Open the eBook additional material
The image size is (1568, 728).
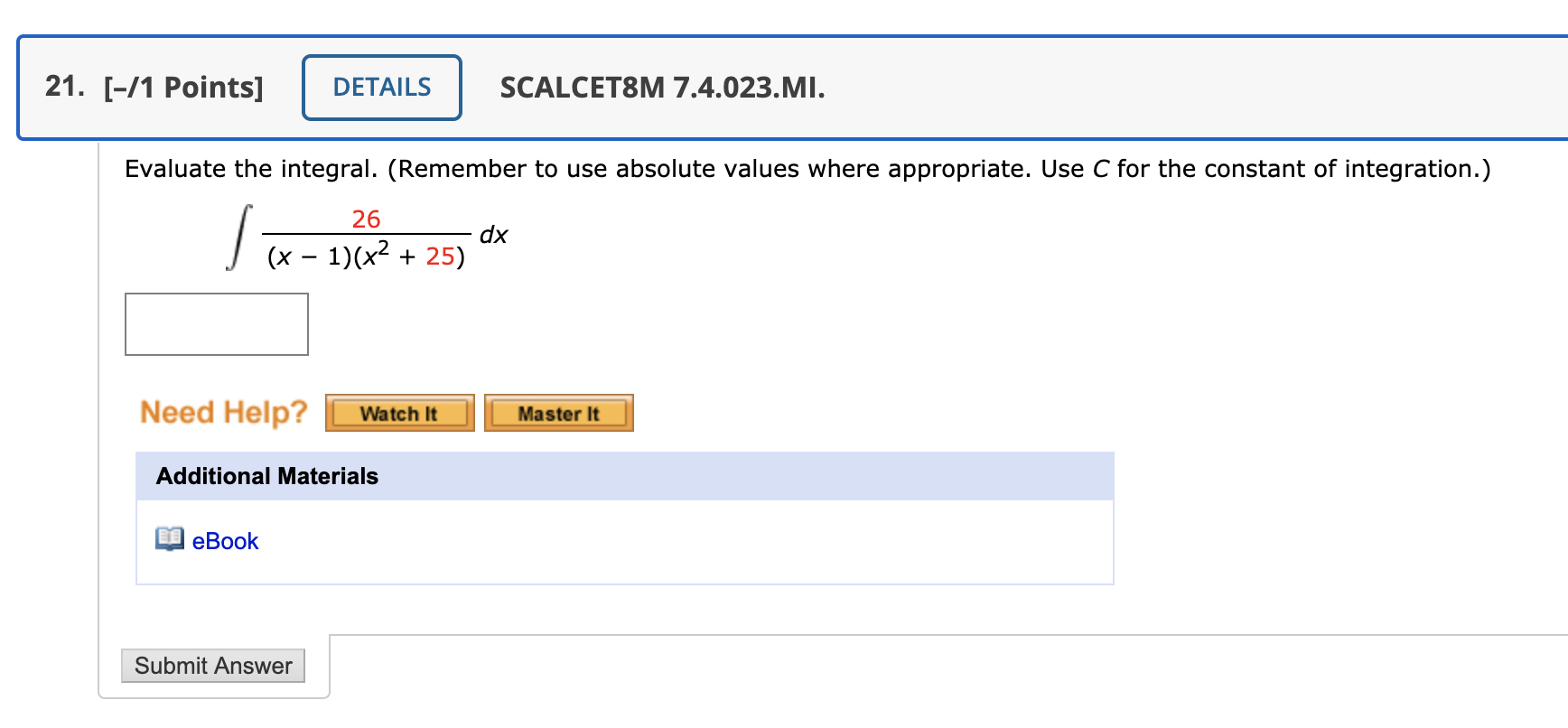[223, 541]
